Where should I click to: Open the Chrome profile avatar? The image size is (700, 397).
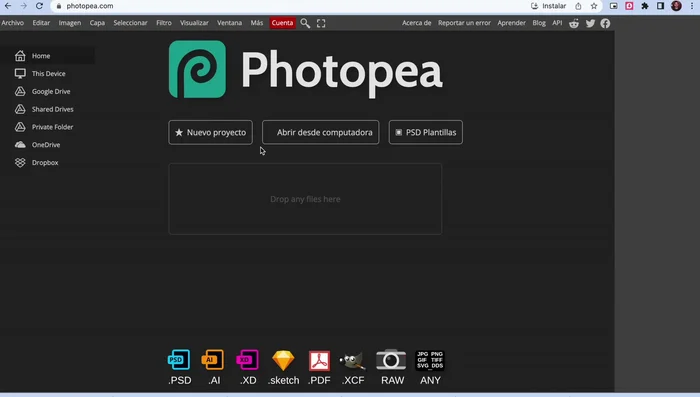tap(676, 6)
